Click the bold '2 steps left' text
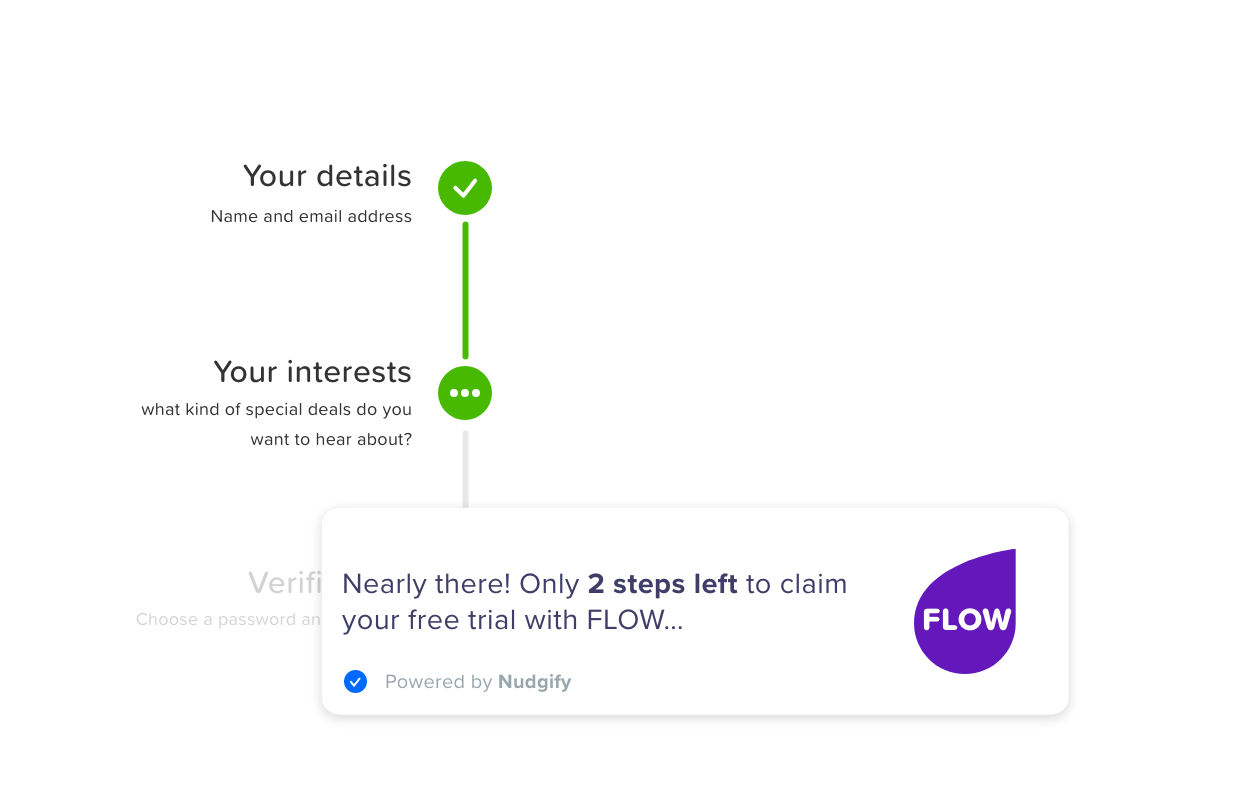Viewport: 1234px width, 792px height. 662,584
